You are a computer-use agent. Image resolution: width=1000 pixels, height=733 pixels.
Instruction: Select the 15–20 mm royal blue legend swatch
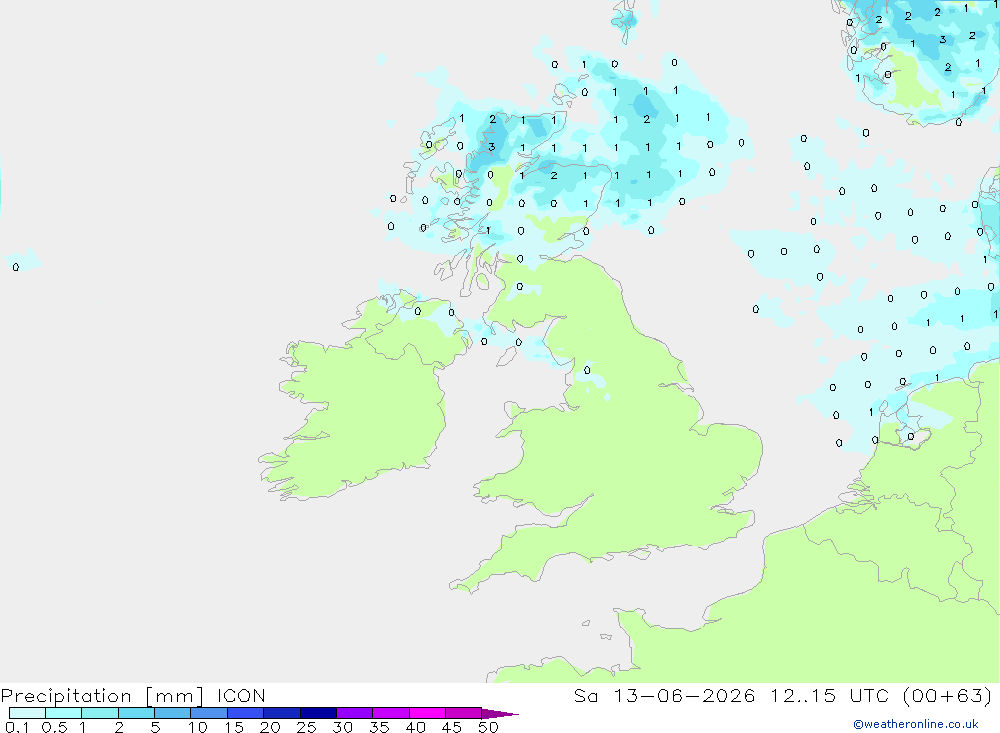point(245,713)
